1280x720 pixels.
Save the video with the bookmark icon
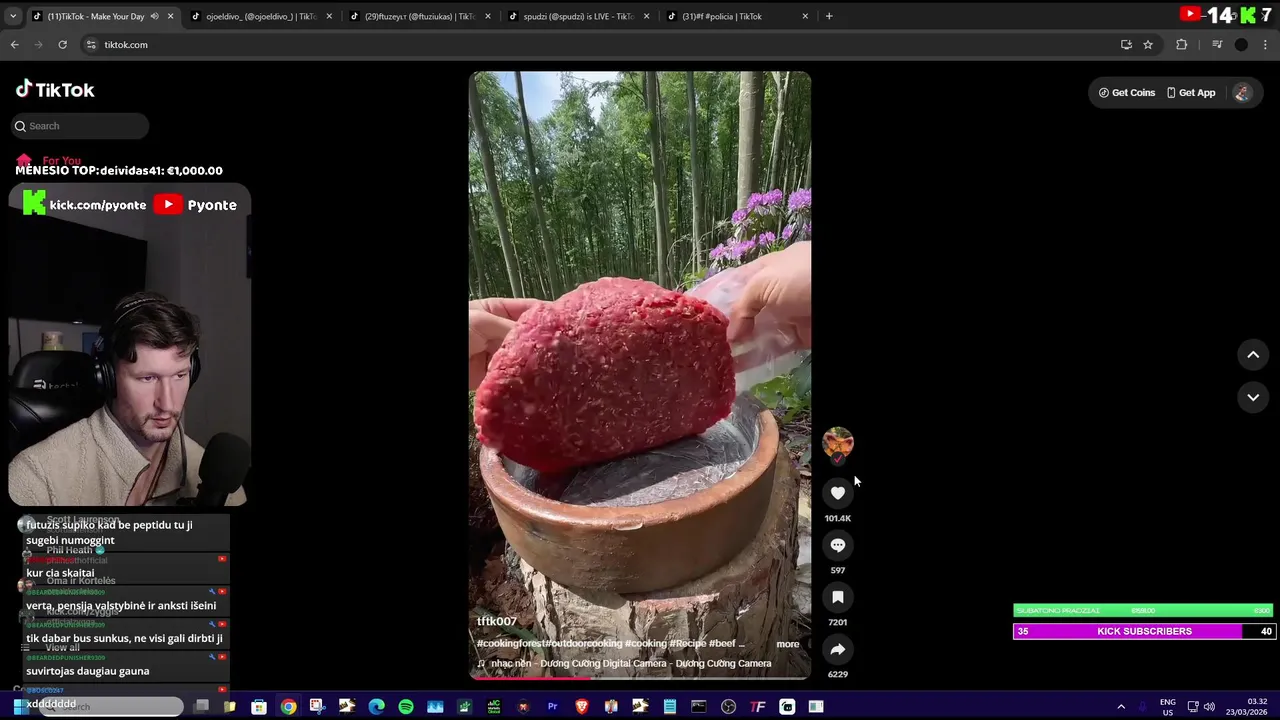click(838, 597)
